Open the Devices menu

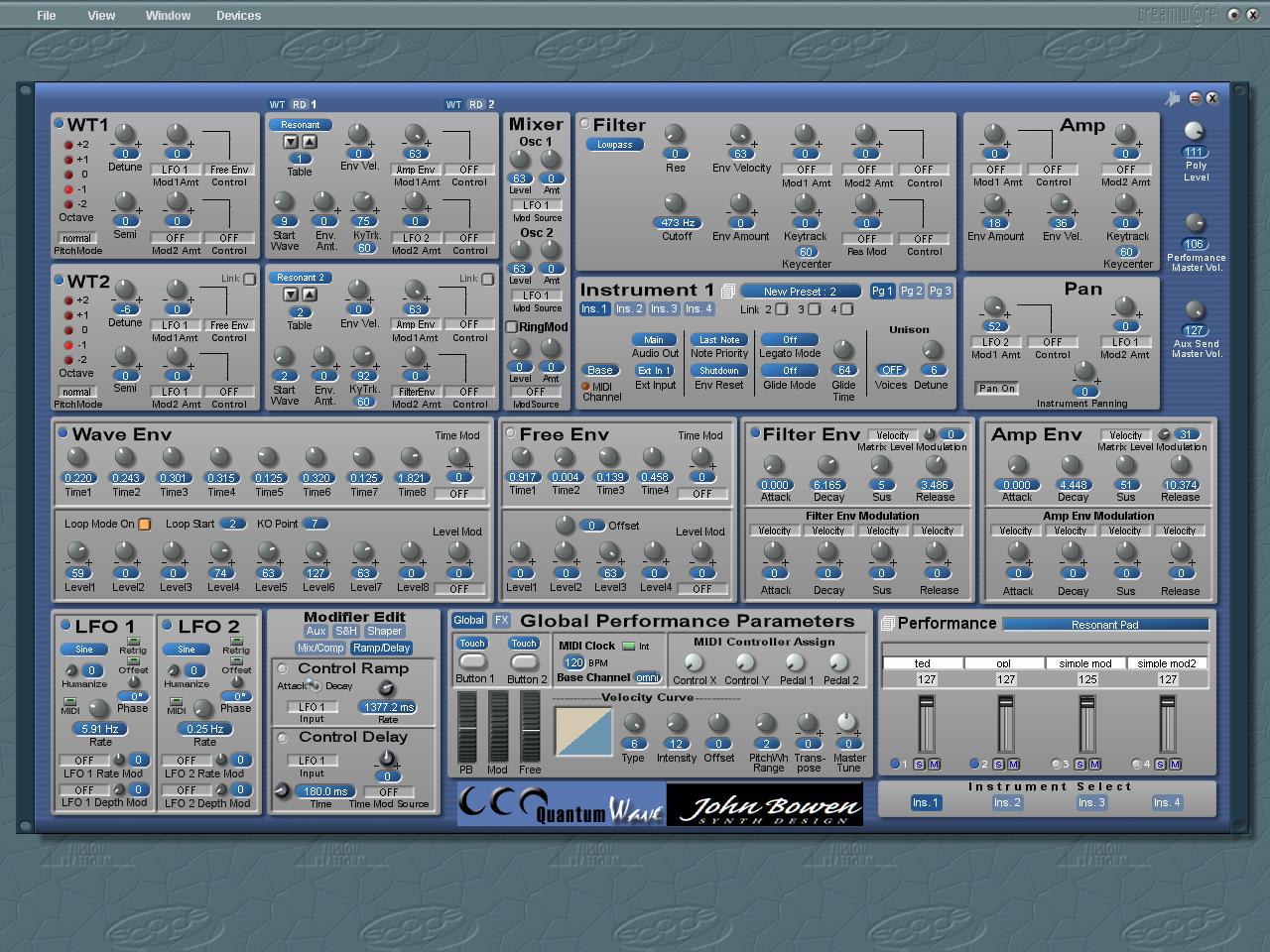tap(239, 16)
